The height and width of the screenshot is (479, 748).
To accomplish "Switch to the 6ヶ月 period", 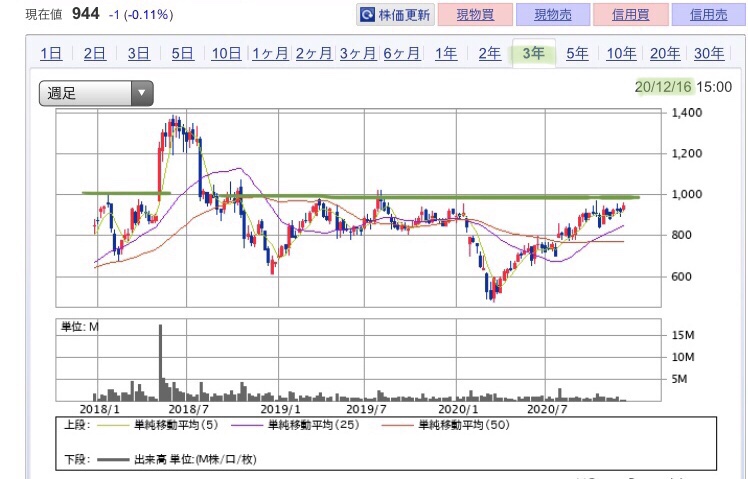I will [x=402, y=53].
